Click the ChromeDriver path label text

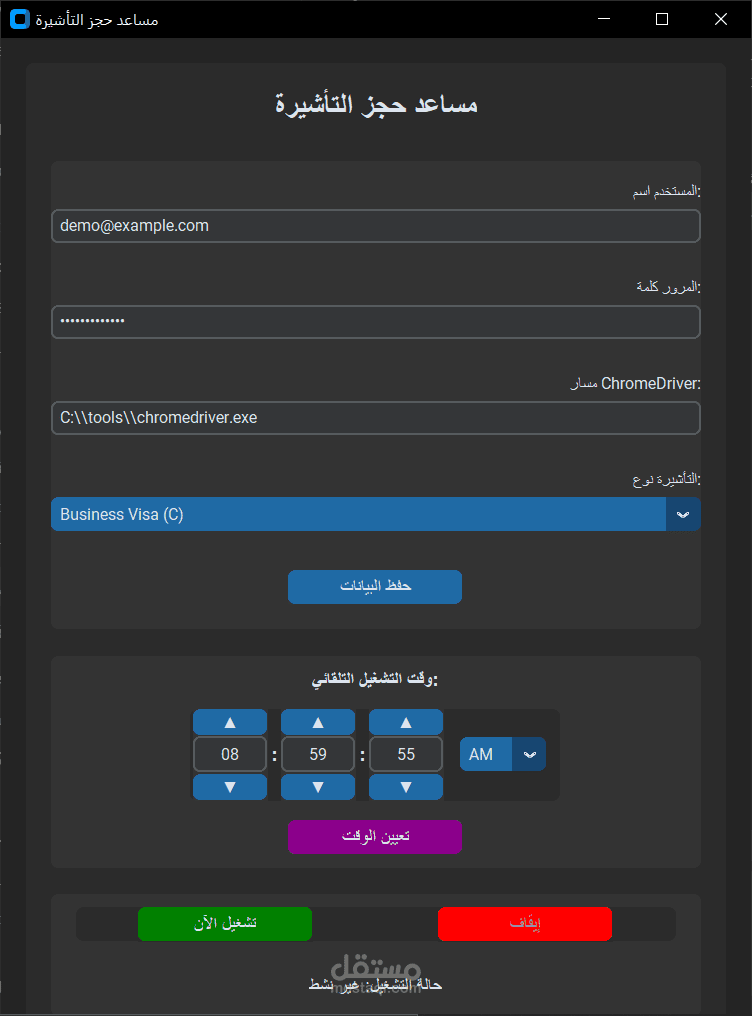(x=635, y=384)
